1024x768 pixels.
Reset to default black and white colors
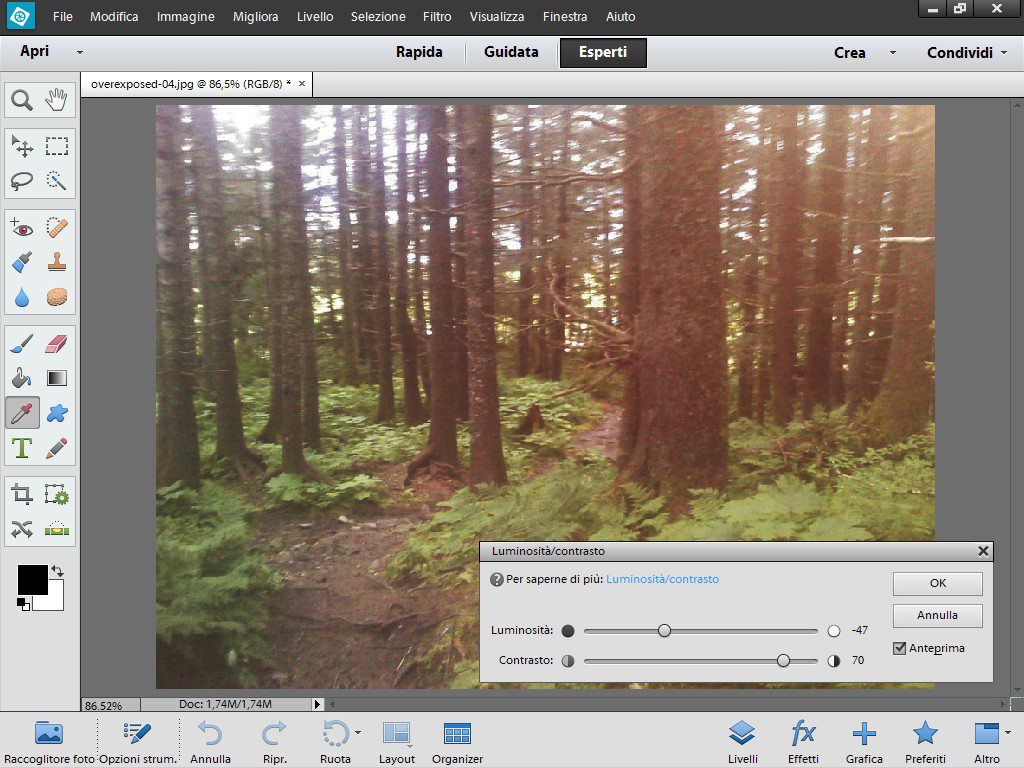pos(22,603)
